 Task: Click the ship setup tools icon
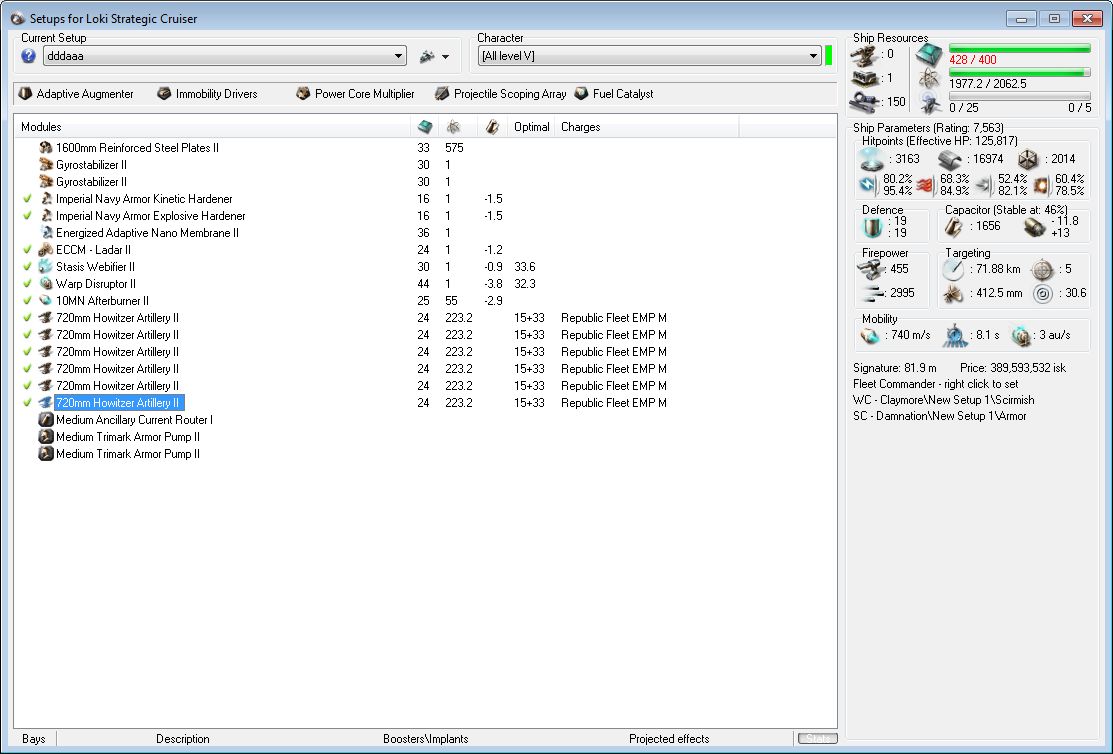point(427,56)
